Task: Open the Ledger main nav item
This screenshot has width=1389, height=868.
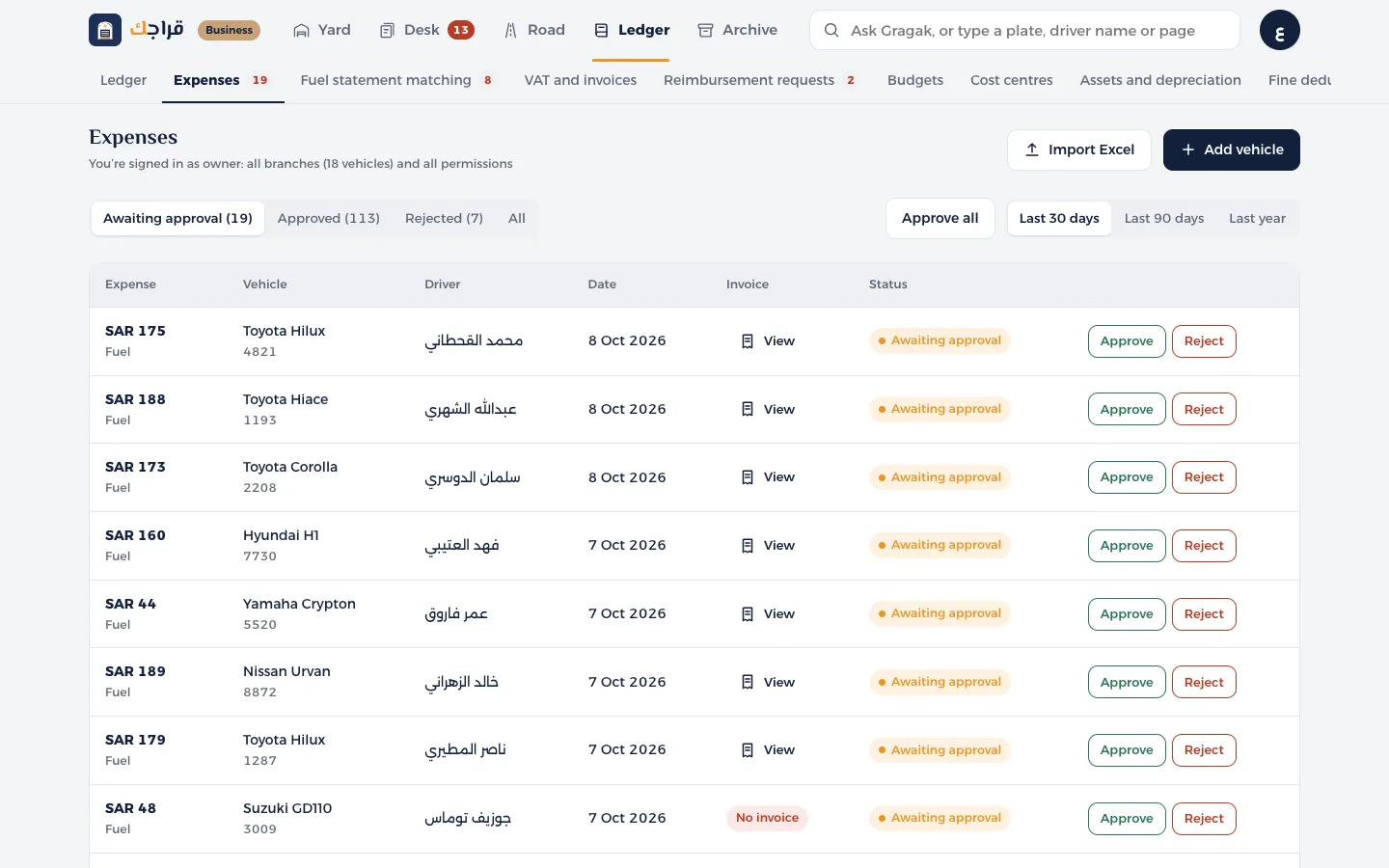Action: click(632, 30)
